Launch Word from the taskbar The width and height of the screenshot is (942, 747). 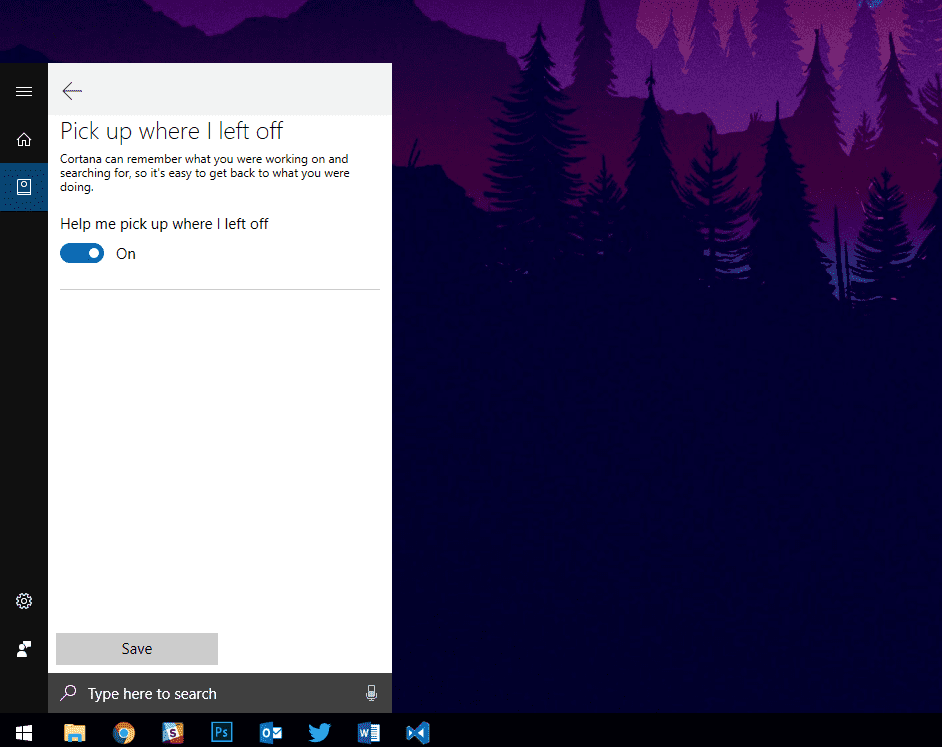[369, 733]
